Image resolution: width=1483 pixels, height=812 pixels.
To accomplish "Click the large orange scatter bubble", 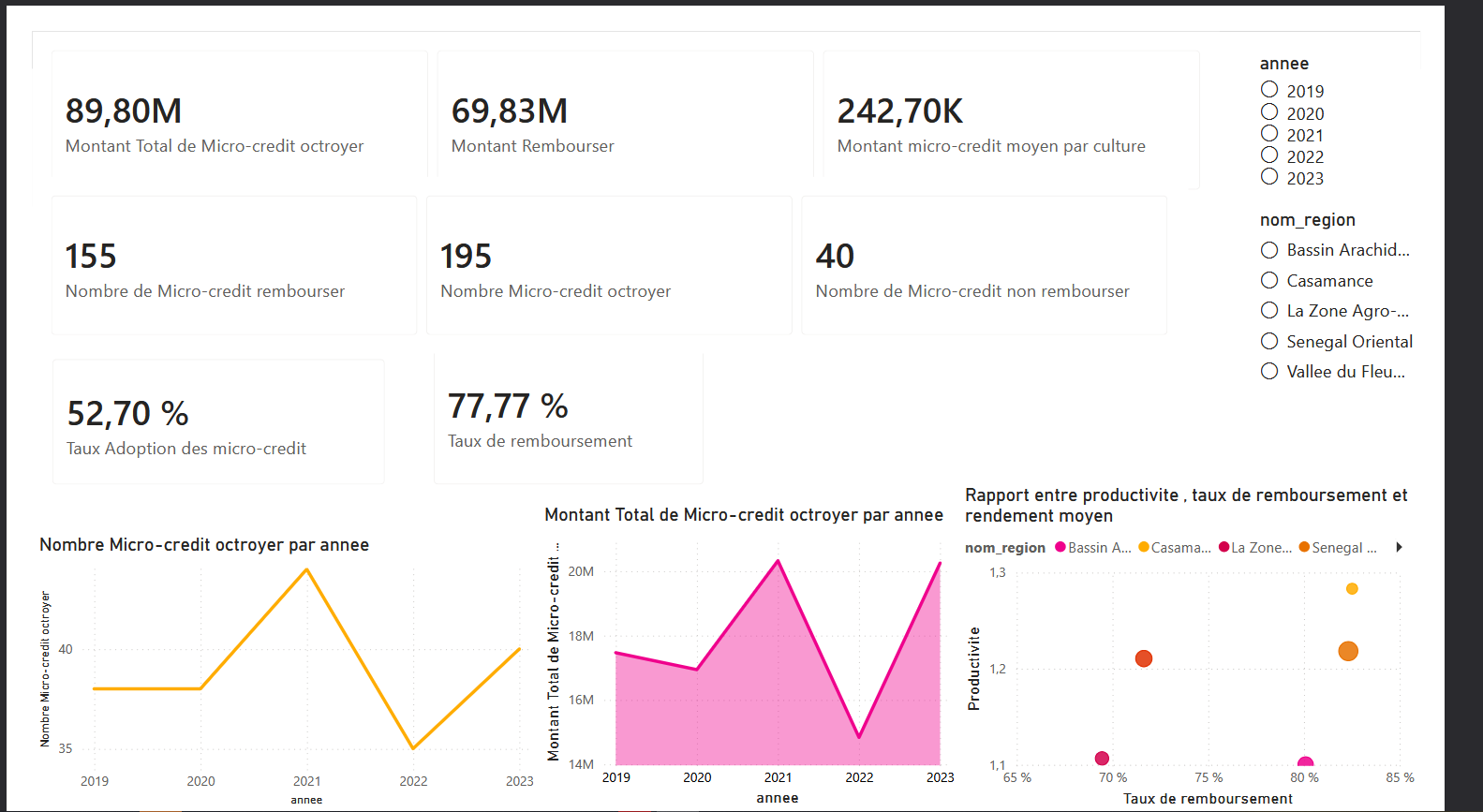I will (x=1348, y=651).
